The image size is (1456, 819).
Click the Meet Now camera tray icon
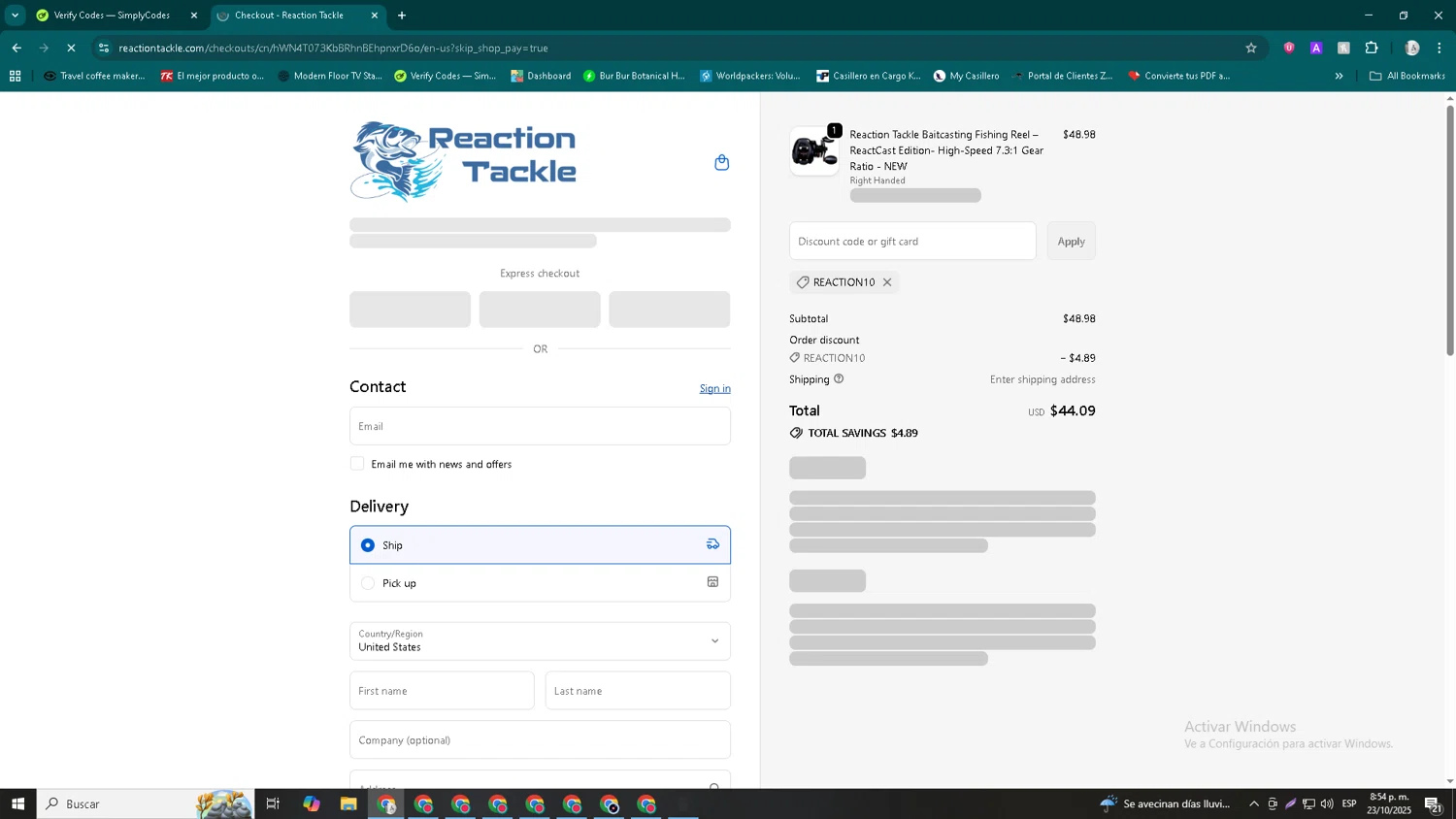click(x=1273, y=803)
